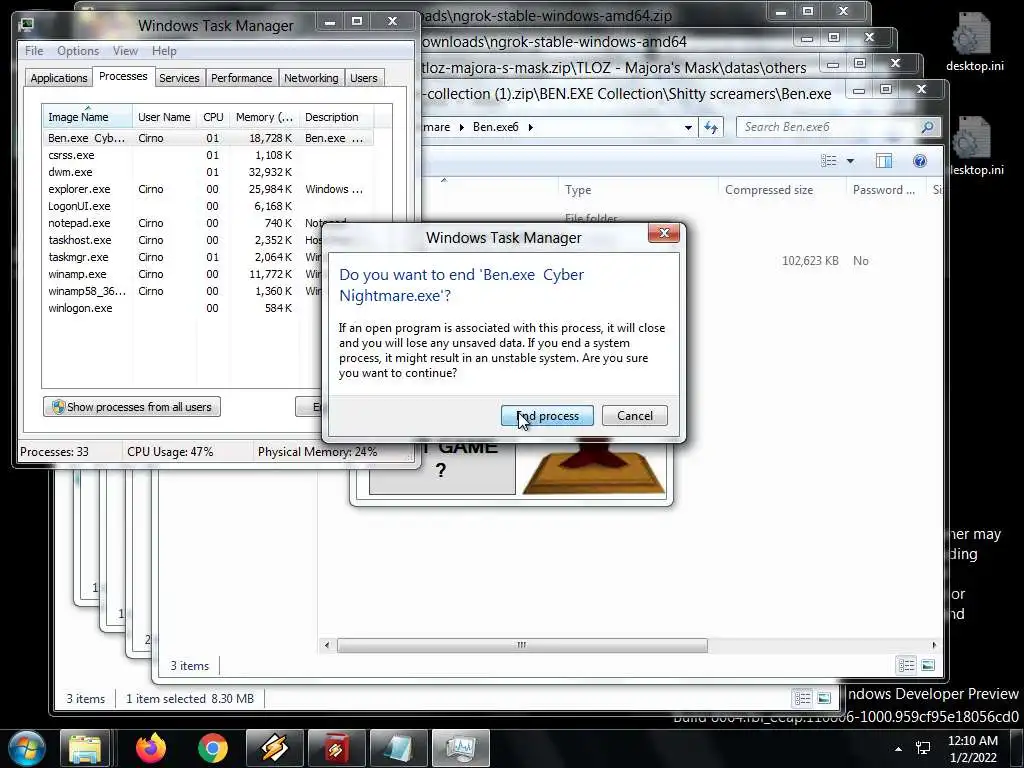Viewport: 1024px width, 768px height.
Task: Show hidden system tray icons
Action: (899, 748)
